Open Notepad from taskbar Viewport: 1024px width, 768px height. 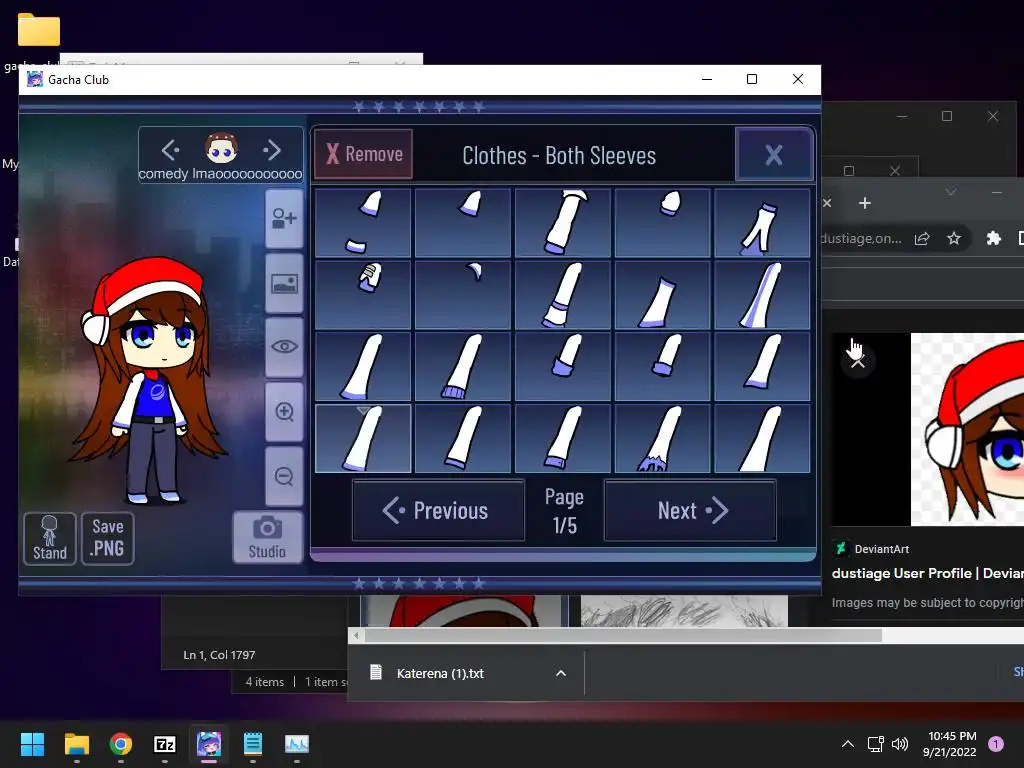[x=253, y=744]
